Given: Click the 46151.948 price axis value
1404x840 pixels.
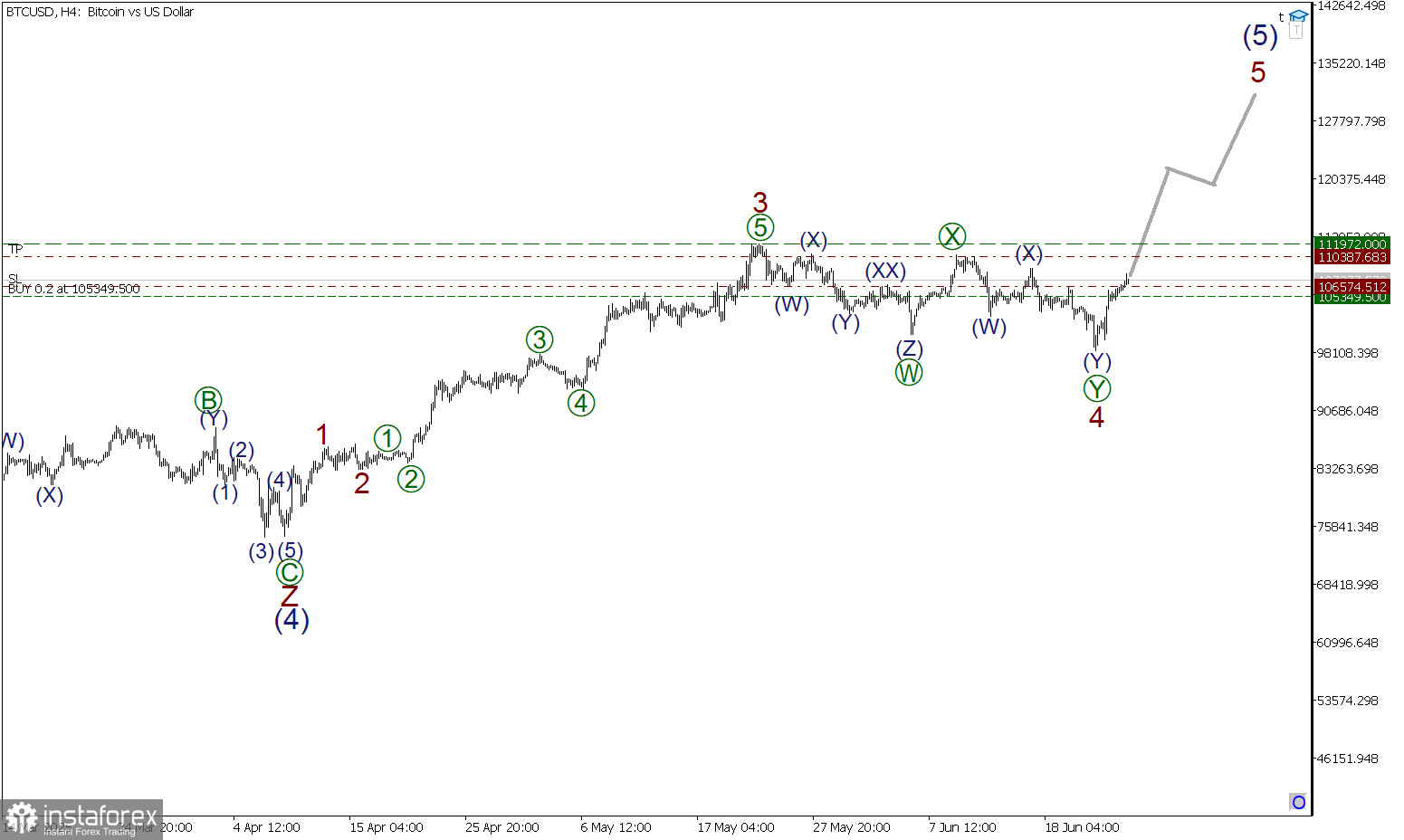Looking at the screenshot, I should pyautogui.click(x=1349, y=759).
